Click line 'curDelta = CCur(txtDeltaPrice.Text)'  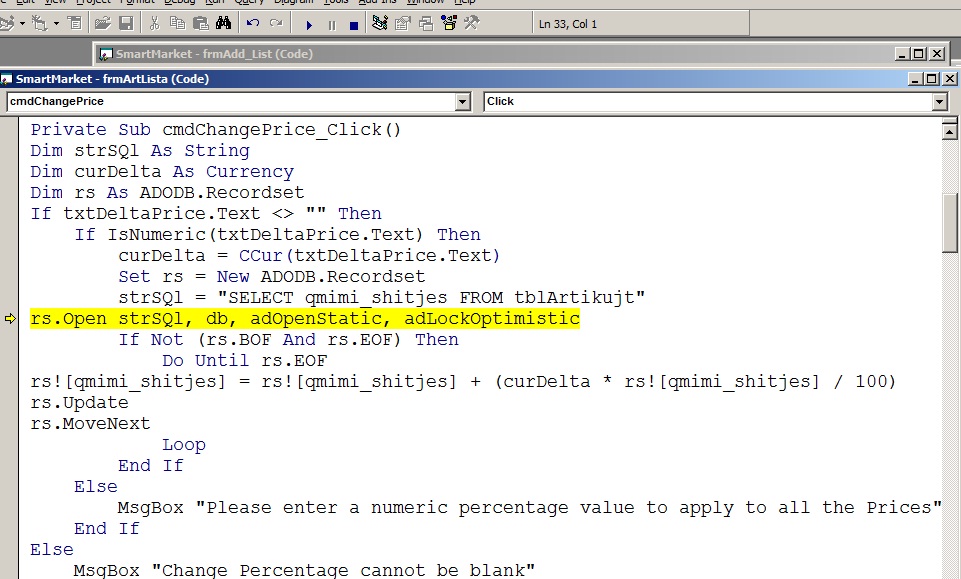coord(310,255)
